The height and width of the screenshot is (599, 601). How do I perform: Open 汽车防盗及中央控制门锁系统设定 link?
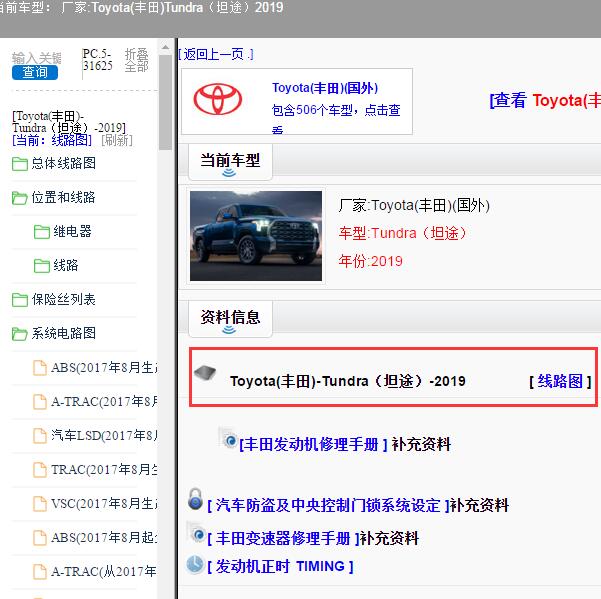328,505
